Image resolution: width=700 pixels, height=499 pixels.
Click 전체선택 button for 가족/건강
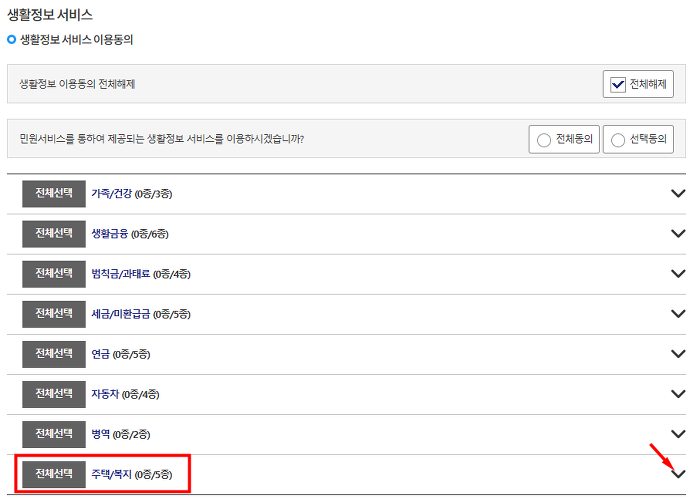click(54, 194)
